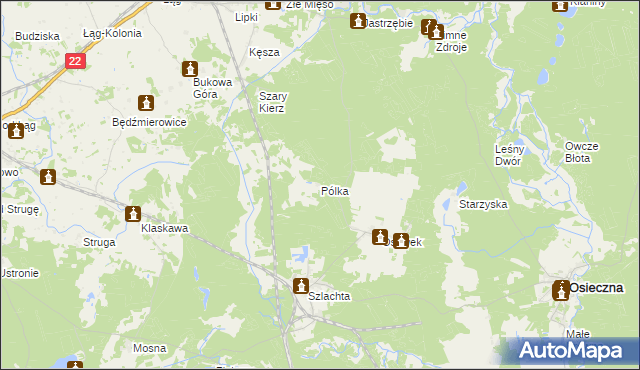The width and height of the screenshot is (640, 370).
Task: Select the Mosna village label
Action: [149, 348]
